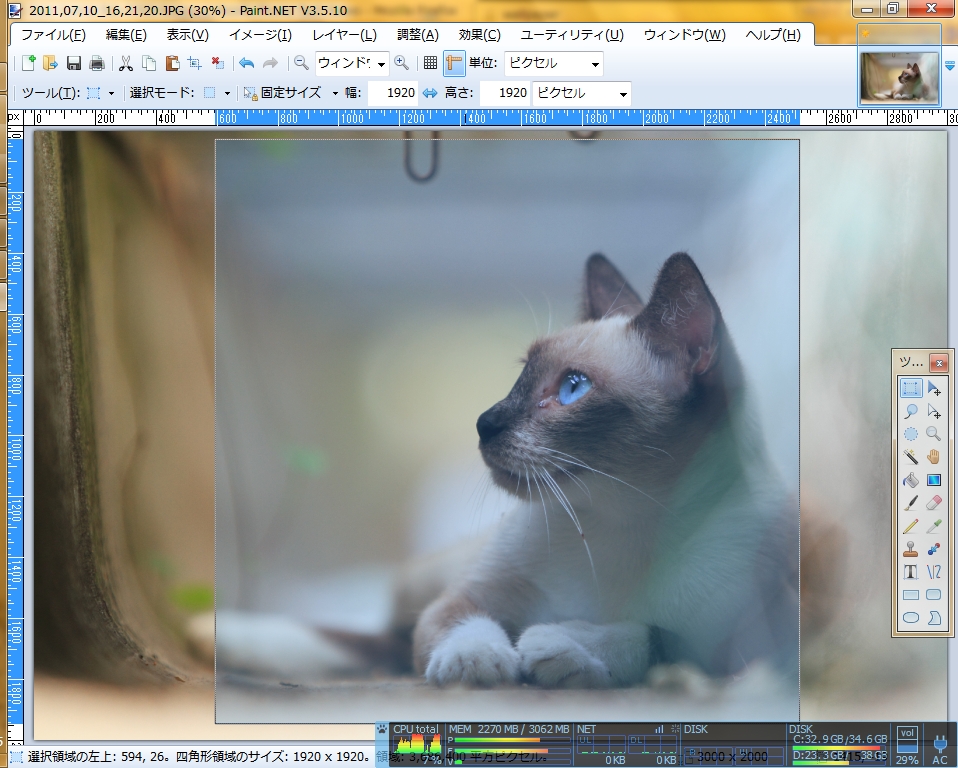Open the レイヤー(L) menu

tap(344, 35)
